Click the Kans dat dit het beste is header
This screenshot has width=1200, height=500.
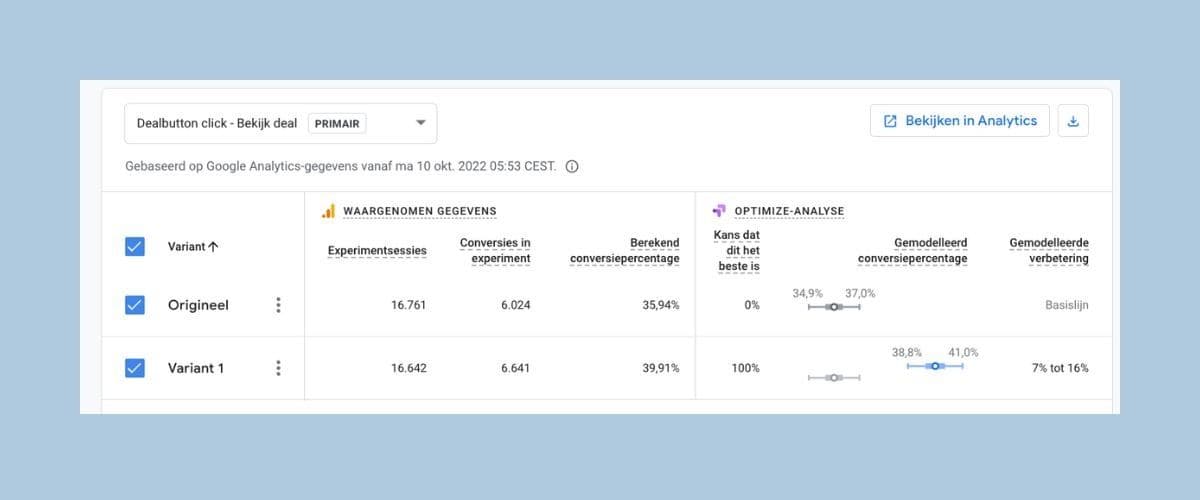pyautogui.click(x=738, y=250)
